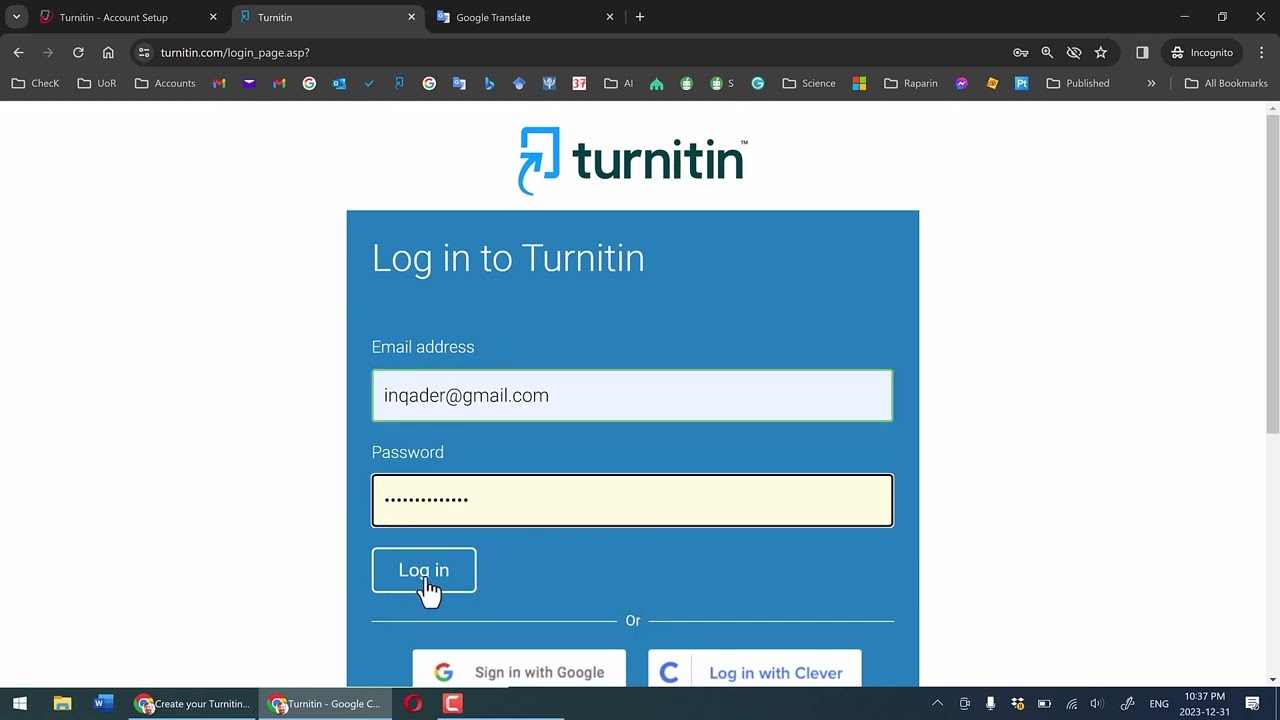Open the Raparin bookmarks folder
Image resolution: width=1280 pixels, height=720 pixels.
911,83
